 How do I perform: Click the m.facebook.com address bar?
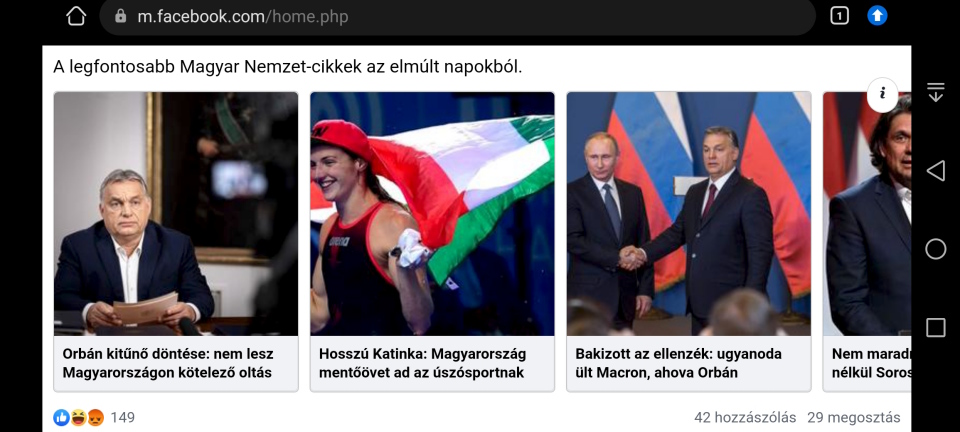point(457,17)
